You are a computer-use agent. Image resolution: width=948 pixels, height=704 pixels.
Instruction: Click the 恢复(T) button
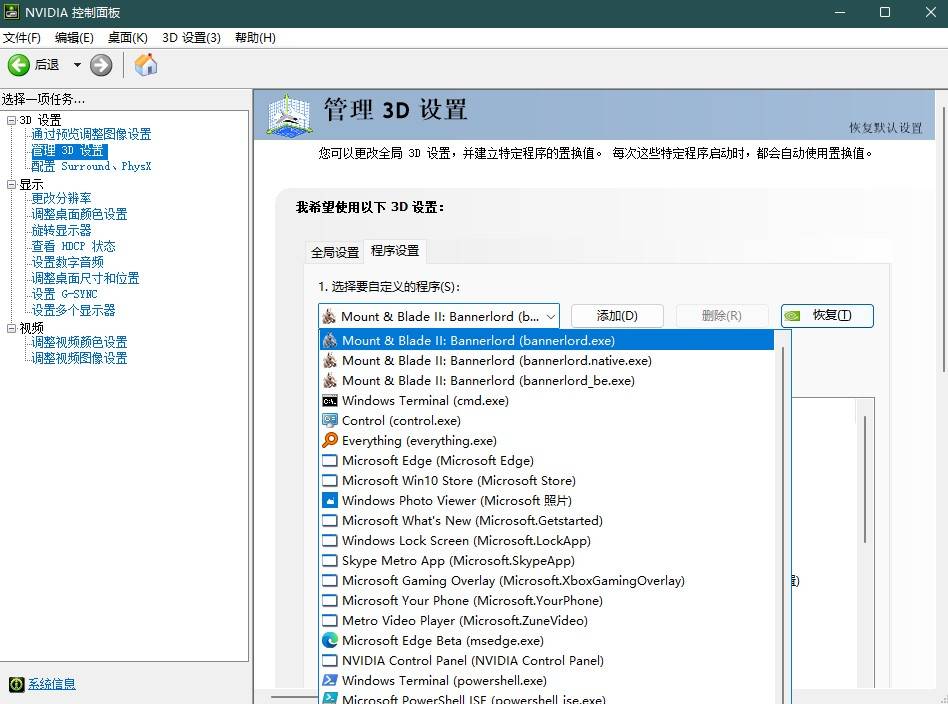click(827, 316)
